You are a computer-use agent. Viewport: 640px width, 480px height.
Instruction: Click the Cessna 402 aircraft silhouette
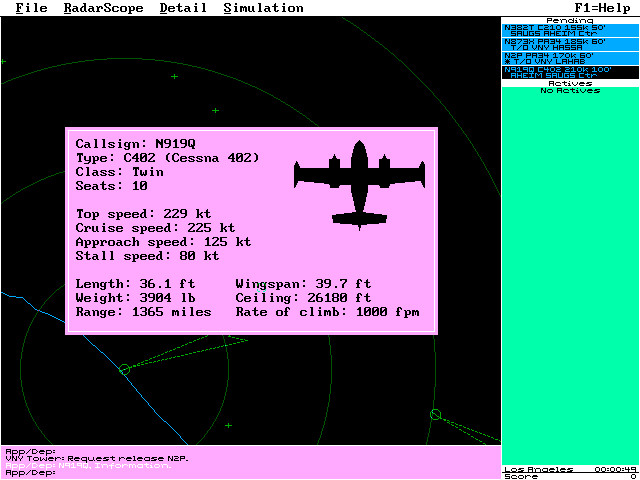pos(359,186)
